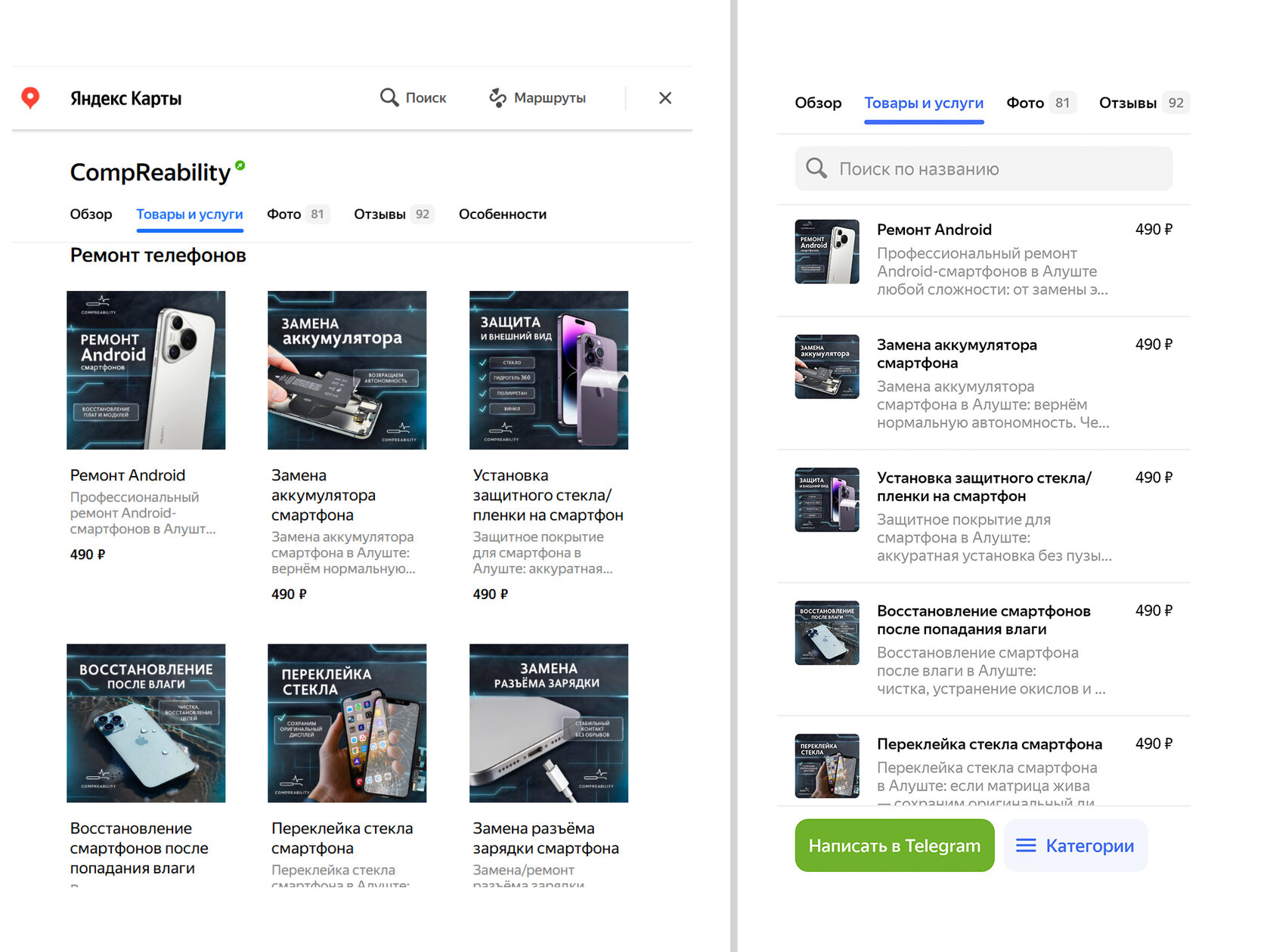Click the 490 ₽ price under Замена аккумулятора in the left grid

(x=289, y=595)
